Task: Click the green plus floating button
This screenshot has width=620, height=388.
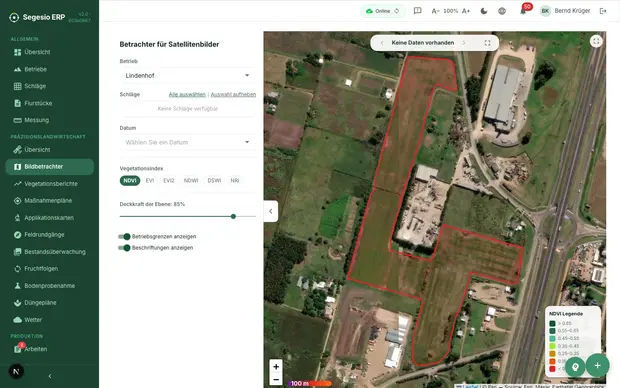Action: pos(597,365)
